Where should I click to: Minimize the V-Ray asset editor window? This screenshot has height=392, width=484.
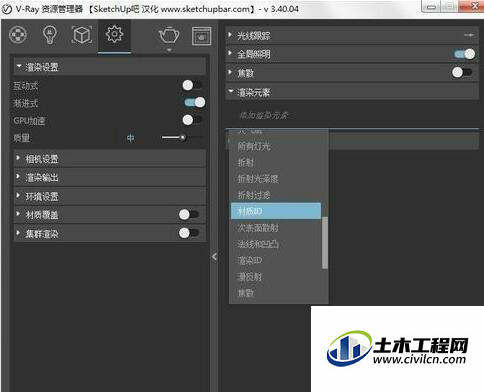[x=431, y=6]
